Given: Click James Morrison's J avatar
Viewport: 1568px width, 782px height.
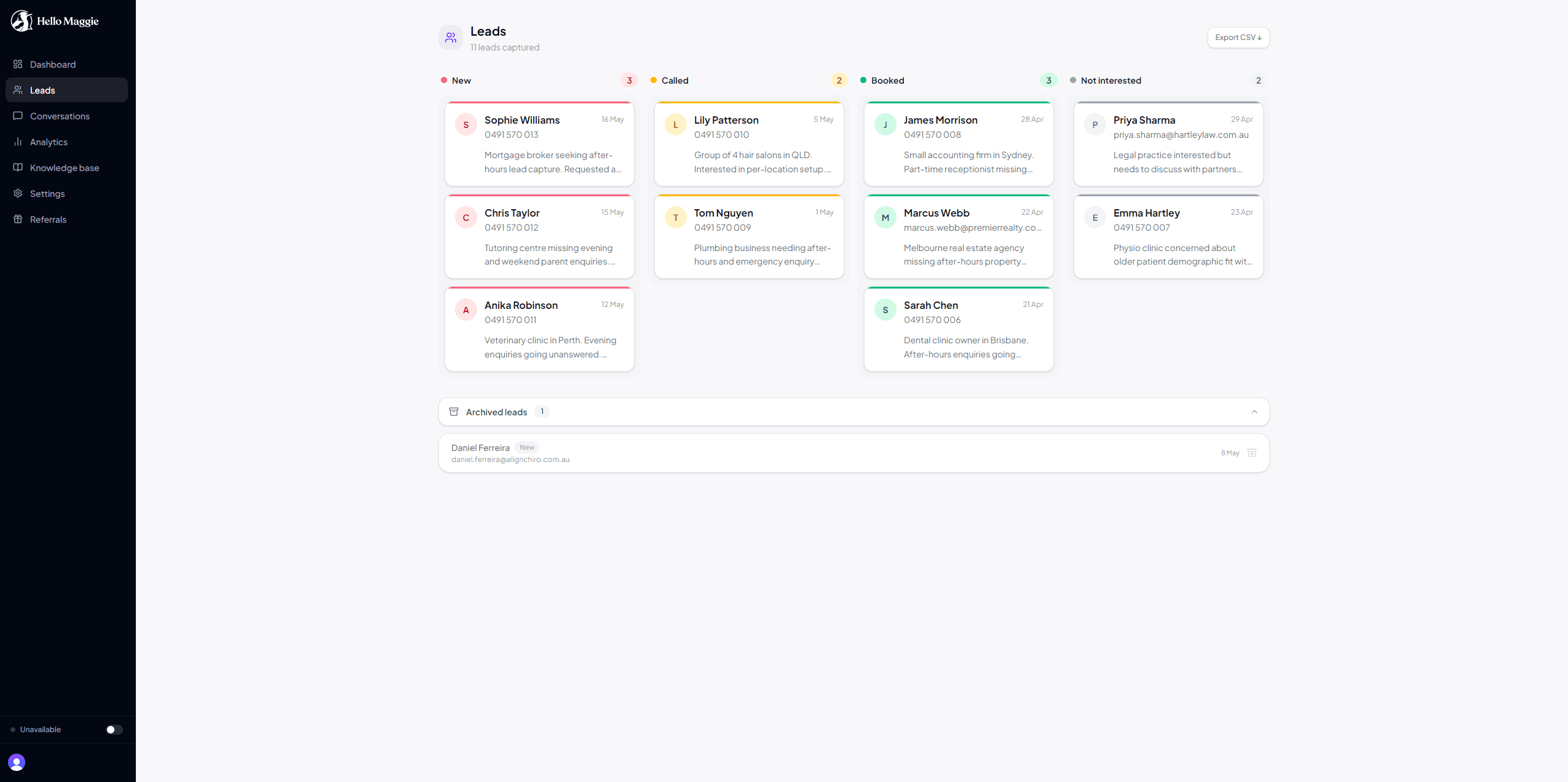Looking at the screenshot, I should tap(885, 124).
